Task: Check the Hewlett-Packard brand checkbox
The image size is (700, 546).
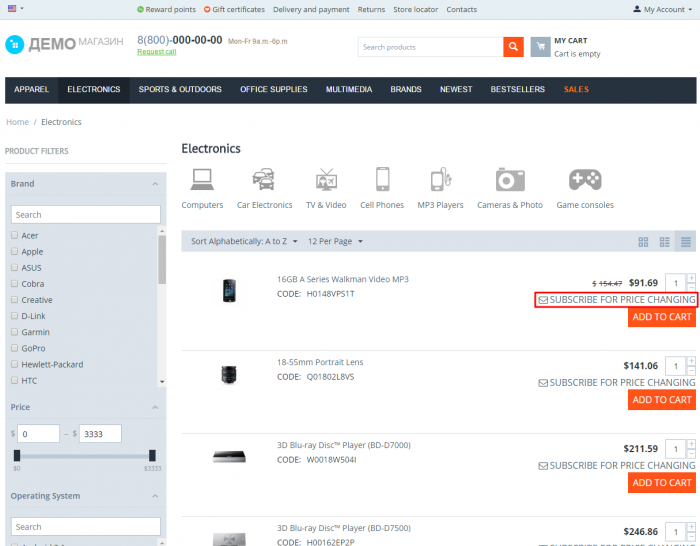Action: (x=14, y=364)
